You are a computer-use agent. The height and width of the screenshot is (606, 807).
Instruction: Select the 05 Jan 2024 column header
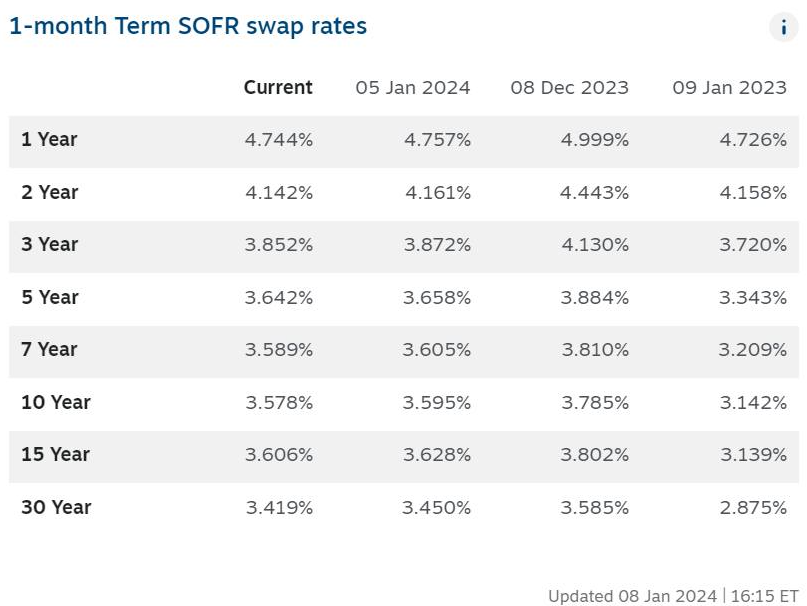point(413,88)
